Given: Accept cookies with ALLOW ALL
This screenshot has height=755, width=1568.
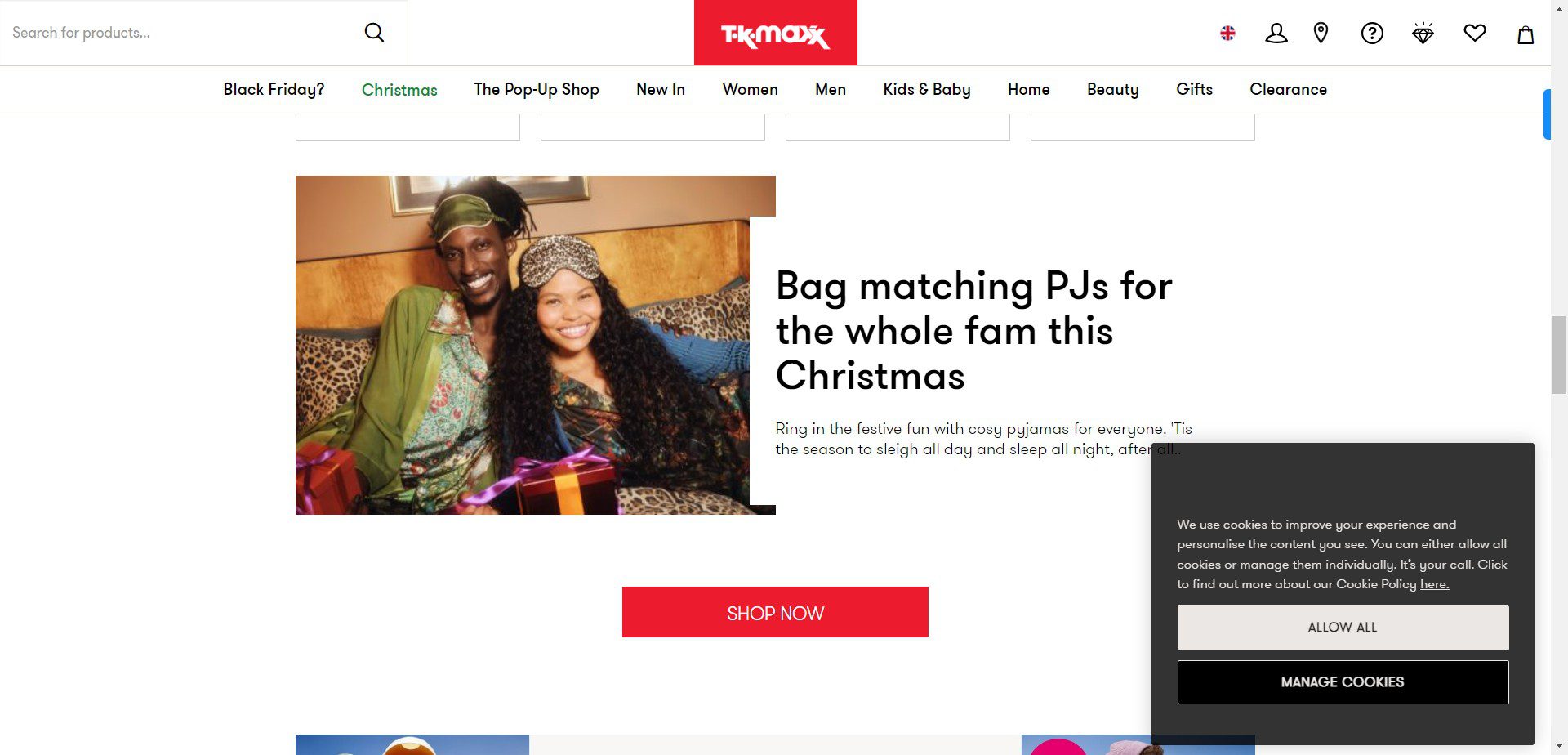Looking at the screenshot, I should point(1343,628).
